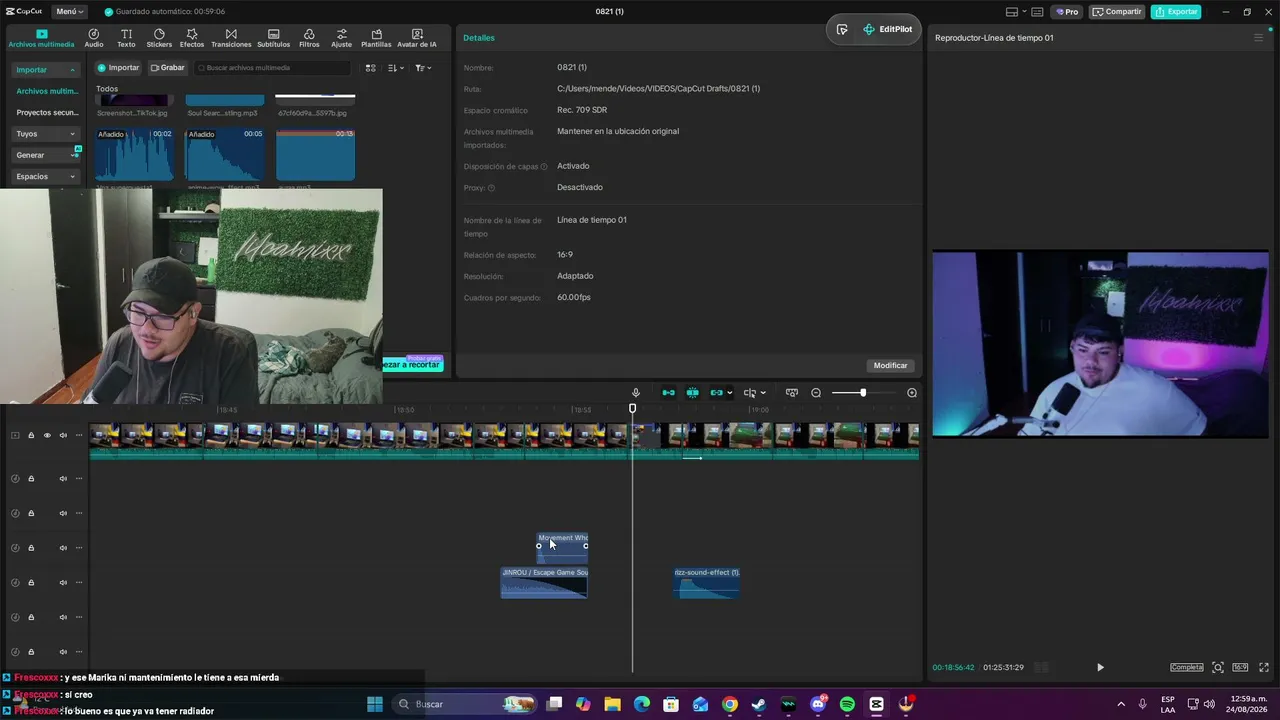Select the audio clip thumbnail lasting 00:02

(x=135, y=155)
